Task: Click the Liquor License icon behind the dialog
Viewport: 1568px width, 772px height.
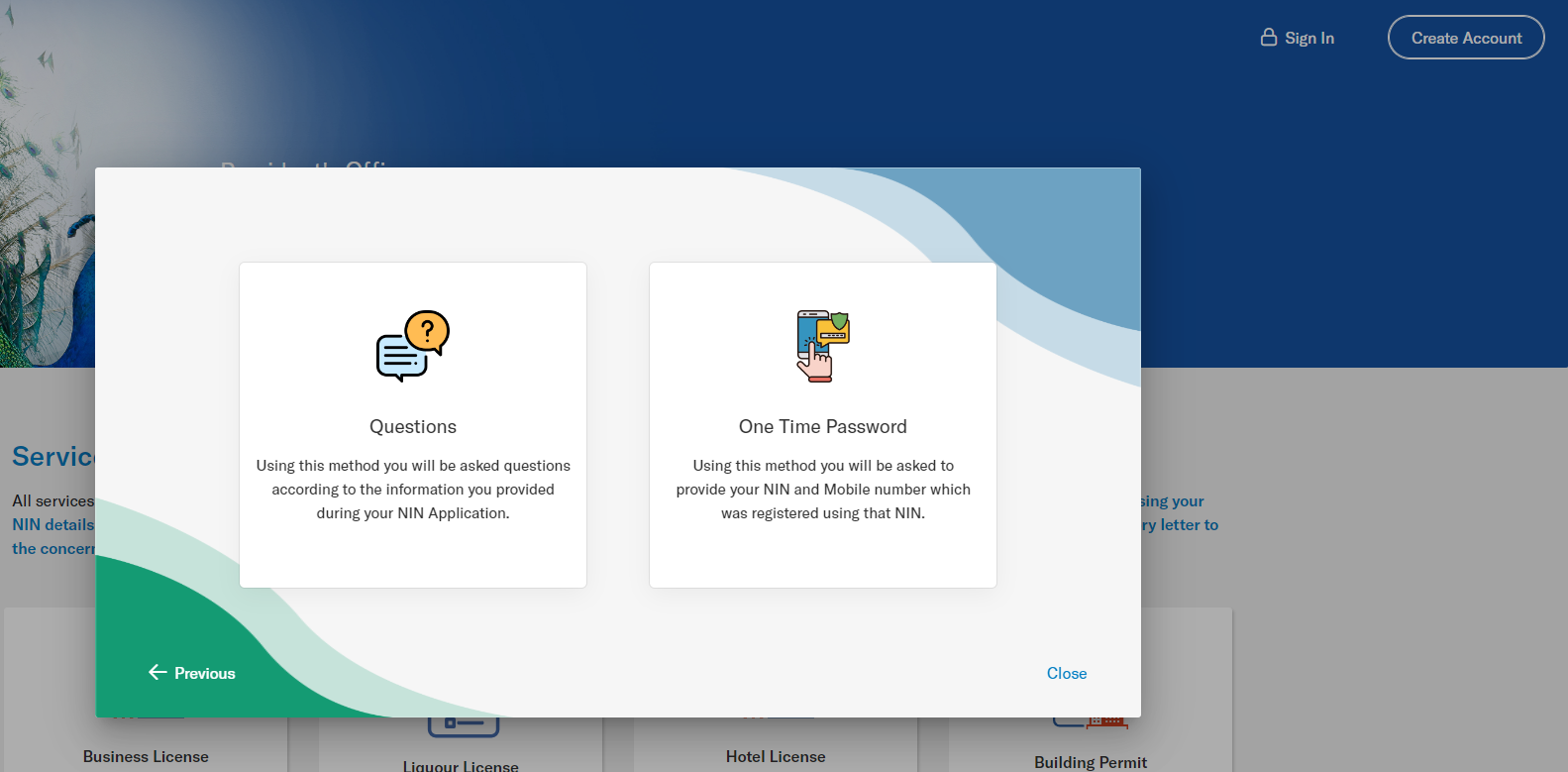Action: point(463,725)
